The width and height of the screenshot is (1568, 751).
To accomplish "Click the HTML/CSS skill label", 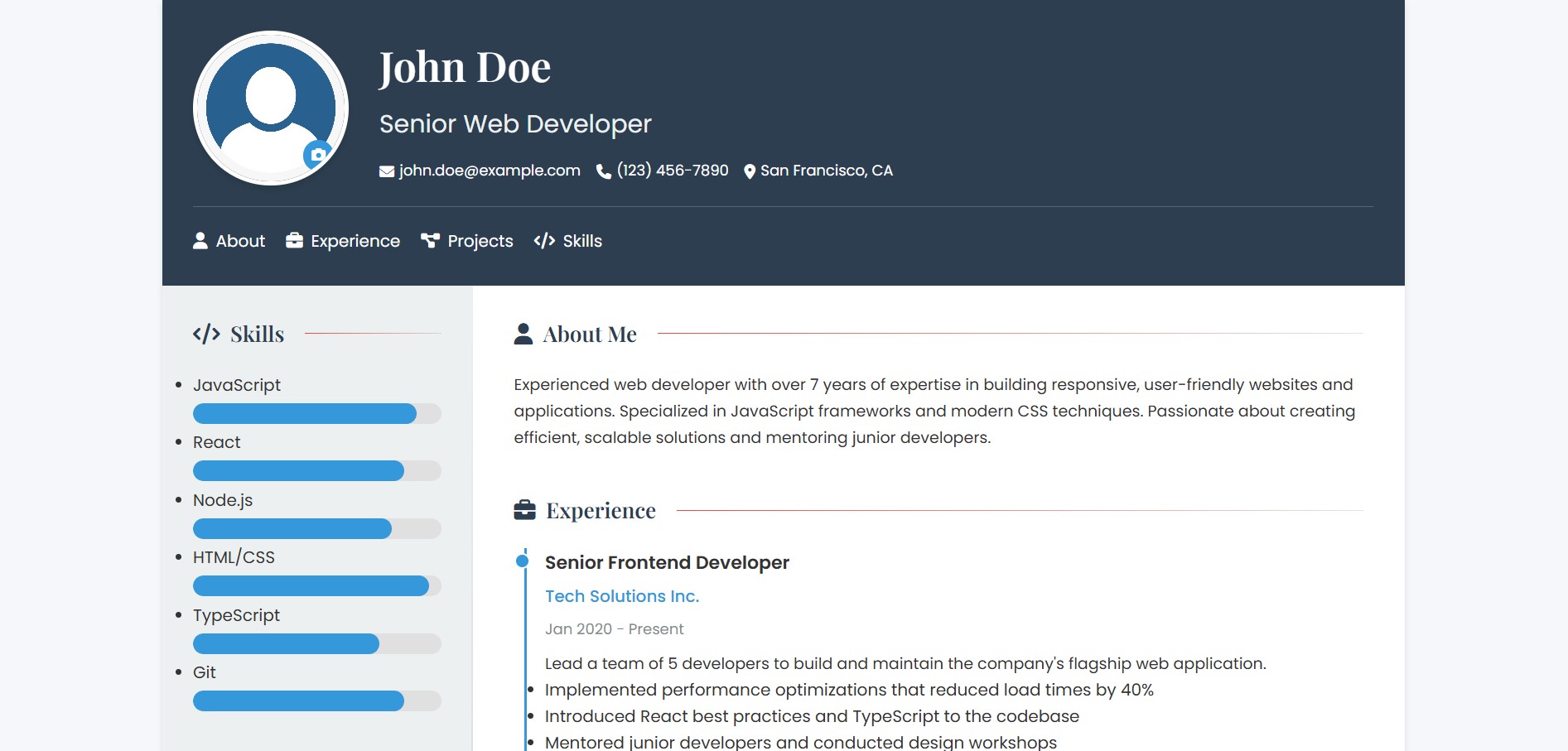I will click(x=234, y=557).
